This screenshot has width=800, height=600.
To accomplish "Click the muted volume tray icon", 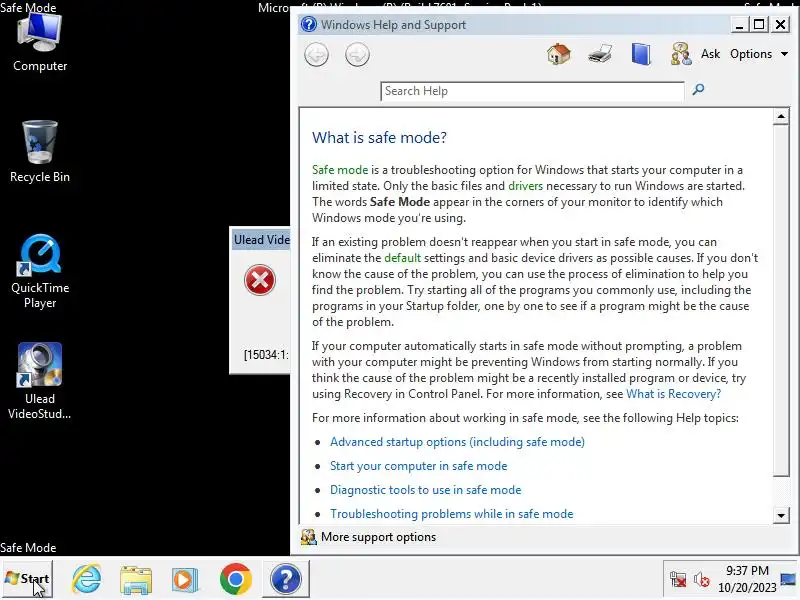I will click(x=702, y=579).
